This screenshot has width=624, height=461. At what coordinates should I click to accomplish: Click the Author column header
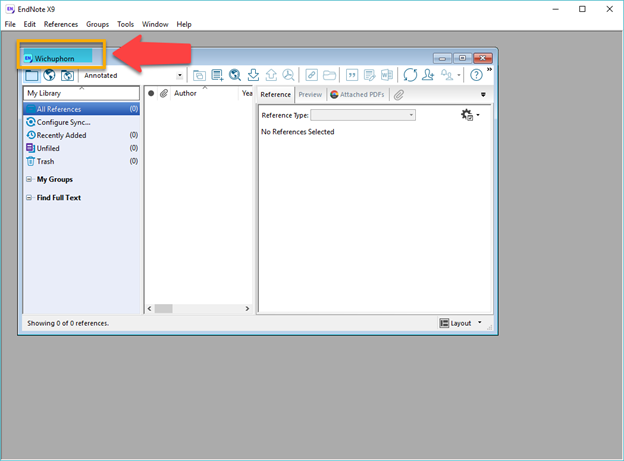pos(185,93)
